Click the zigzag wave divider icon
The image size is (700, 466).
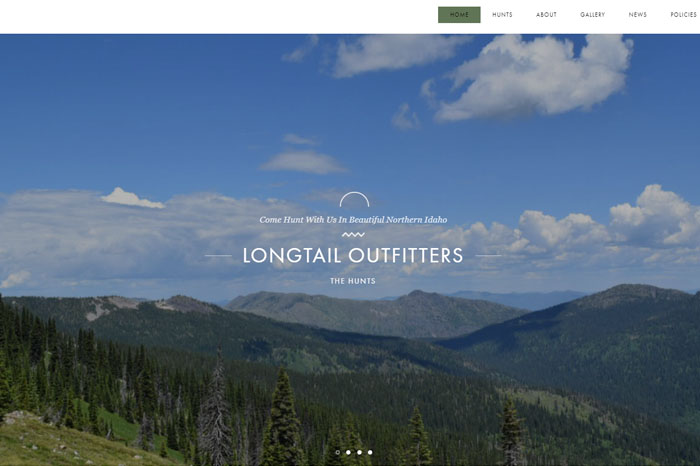point(353,234)
